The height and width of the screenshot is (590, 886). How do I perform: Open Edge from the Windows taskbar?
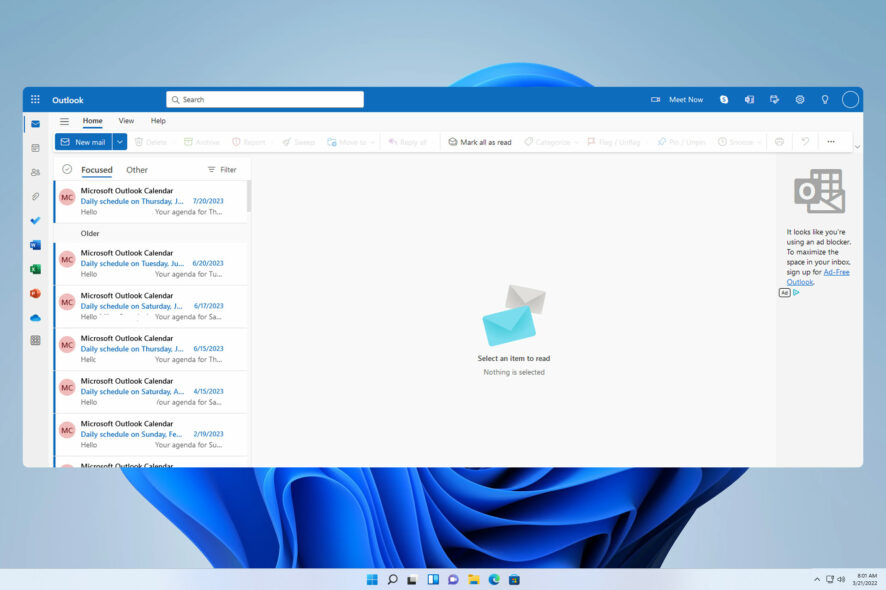click(x=494, y=579)
